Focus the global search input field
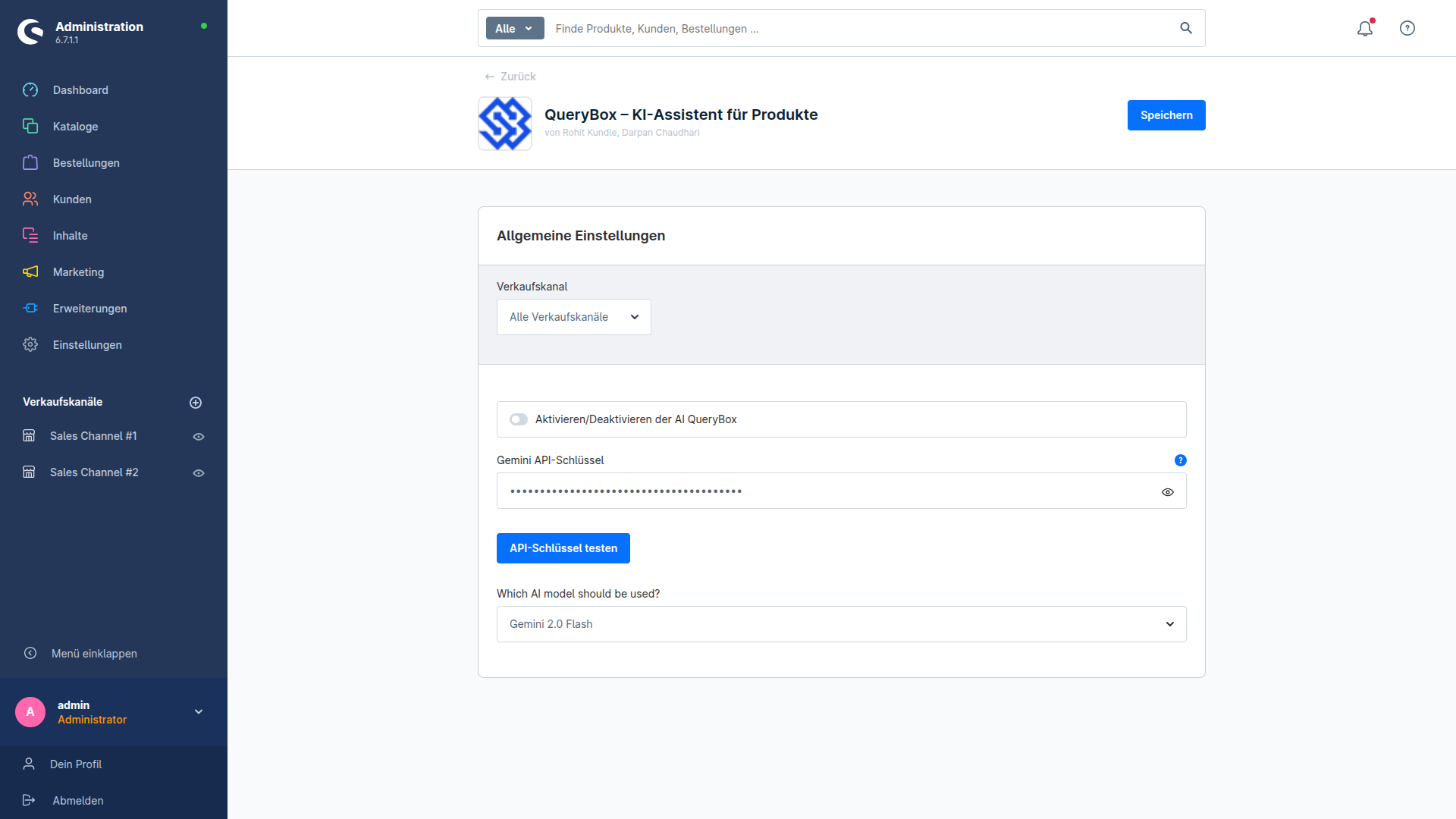Screen dimensions: 1456x819 pyautogui.click(x=861, y=28)
